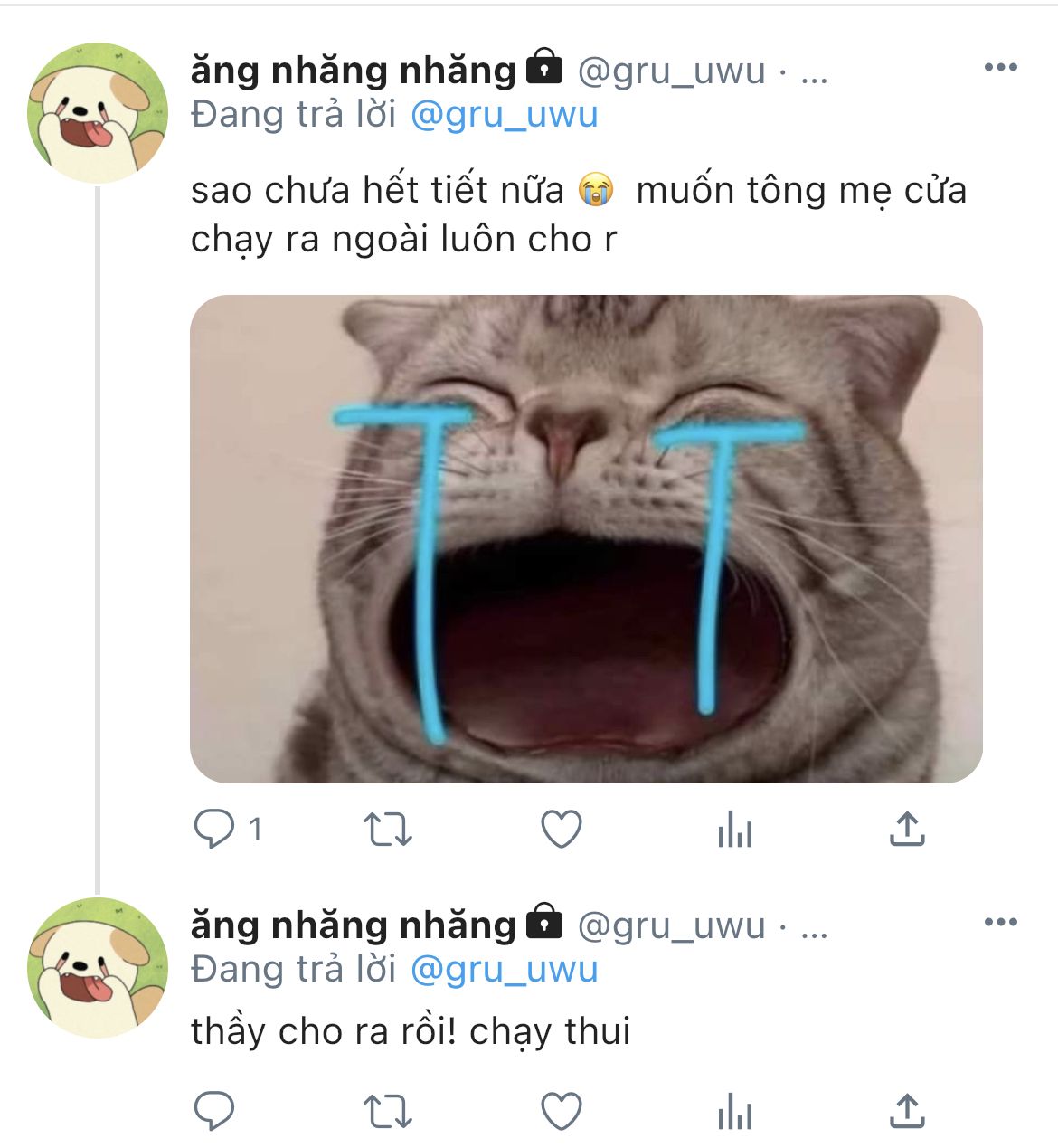Like the 'thầy cho ra rồi' tweet

(561, 1112)
